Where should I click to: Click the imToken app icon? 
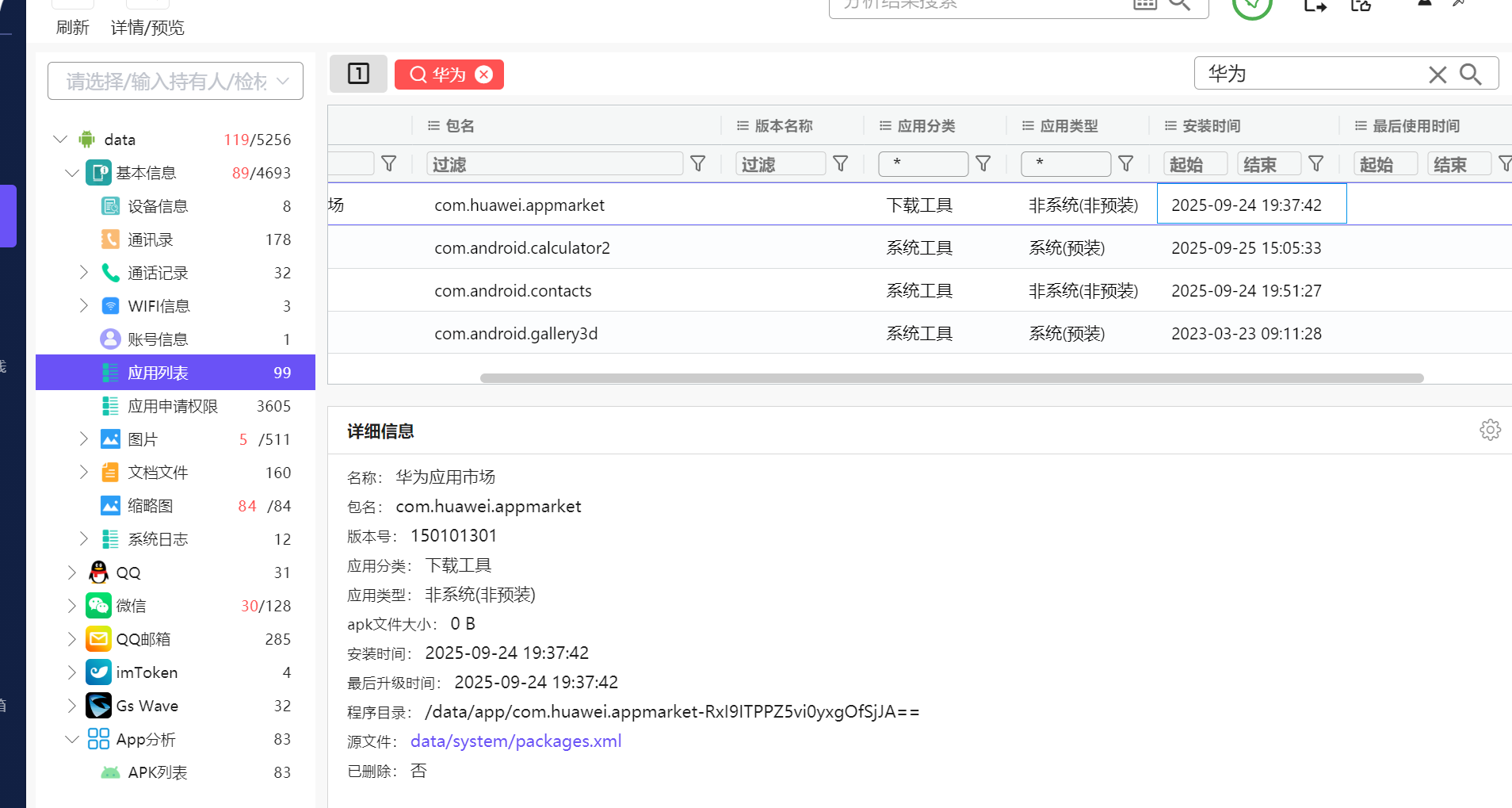(98, 672)
